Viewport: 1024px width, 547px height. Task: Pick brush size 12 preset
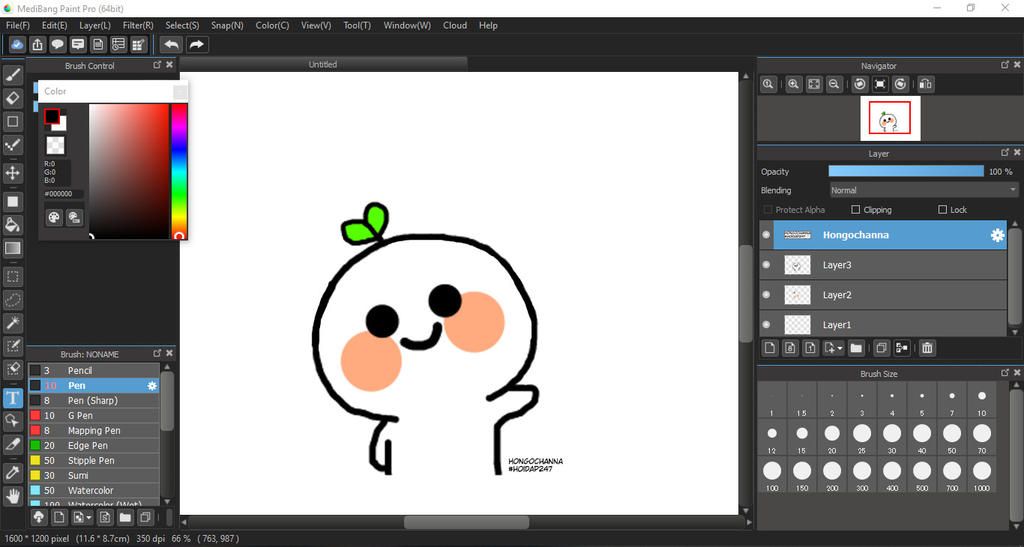click(772, 437)
